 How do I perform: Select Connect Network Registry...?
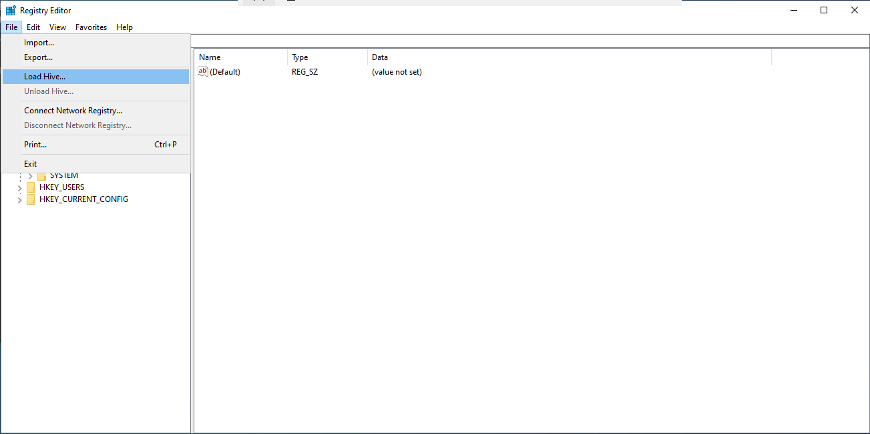click(x=95, y=110)
